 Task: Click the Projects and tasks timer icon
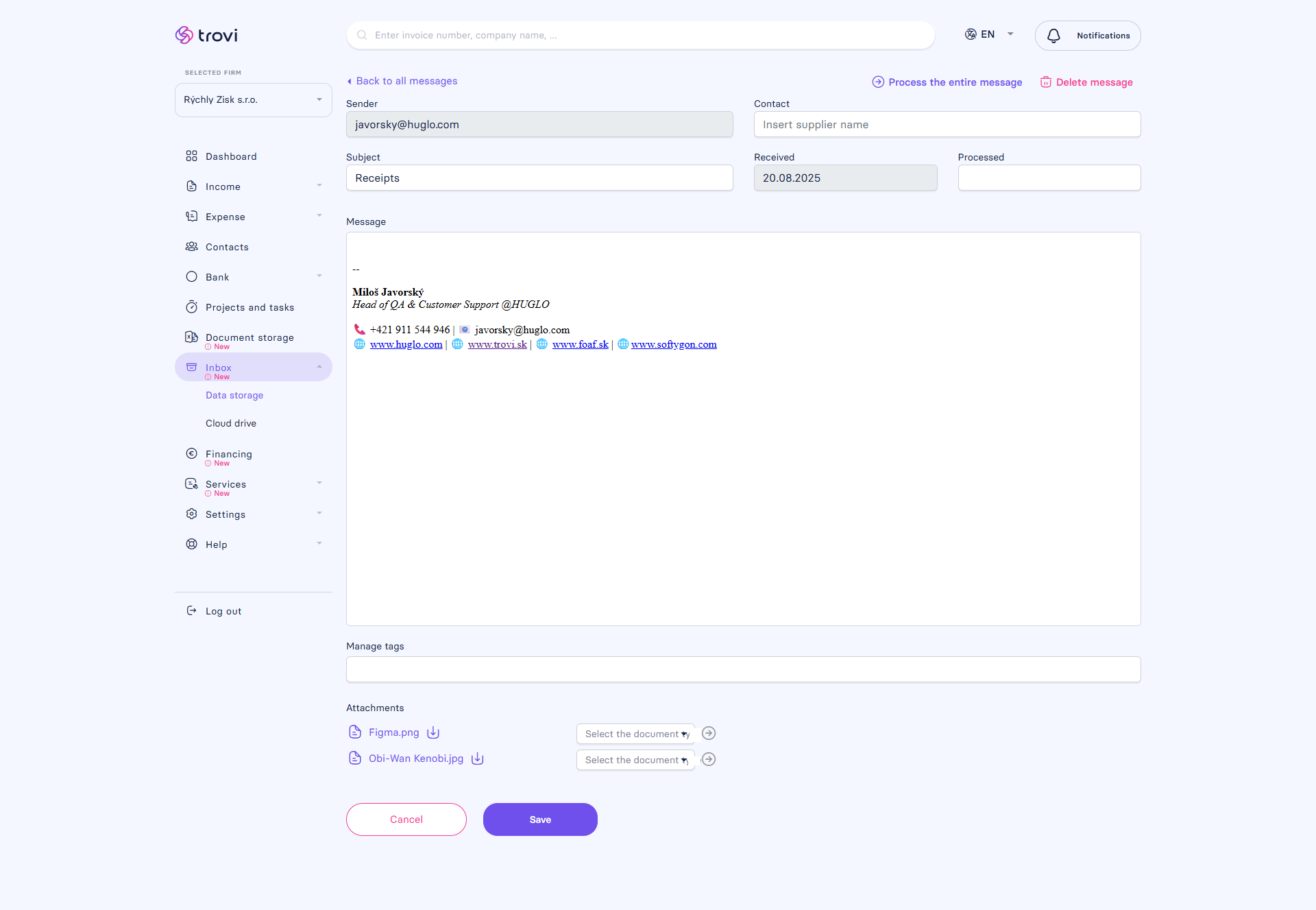(x=191, y=307)
